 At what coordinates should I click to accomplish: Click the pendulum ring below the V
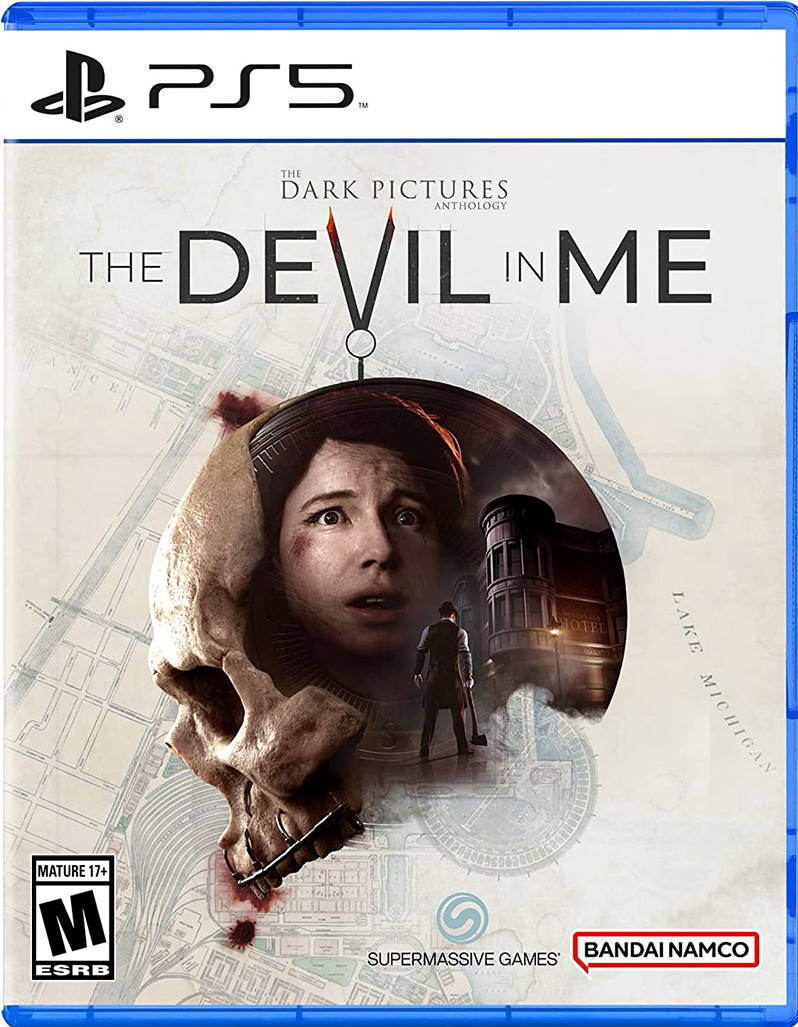click(x=360, y=343)
